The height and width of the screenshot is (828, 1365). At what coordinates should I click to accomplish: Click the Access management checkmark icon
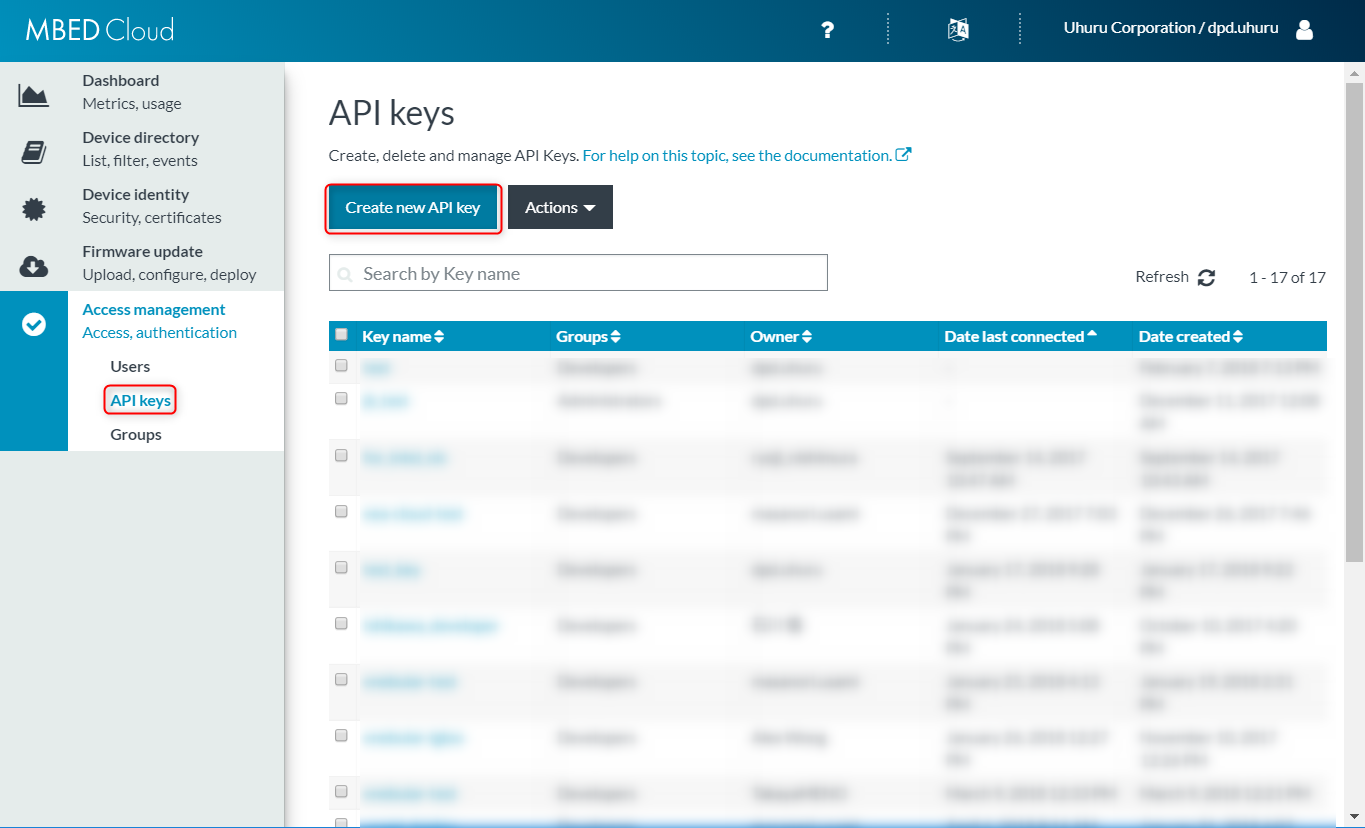[x=34, y=324]
